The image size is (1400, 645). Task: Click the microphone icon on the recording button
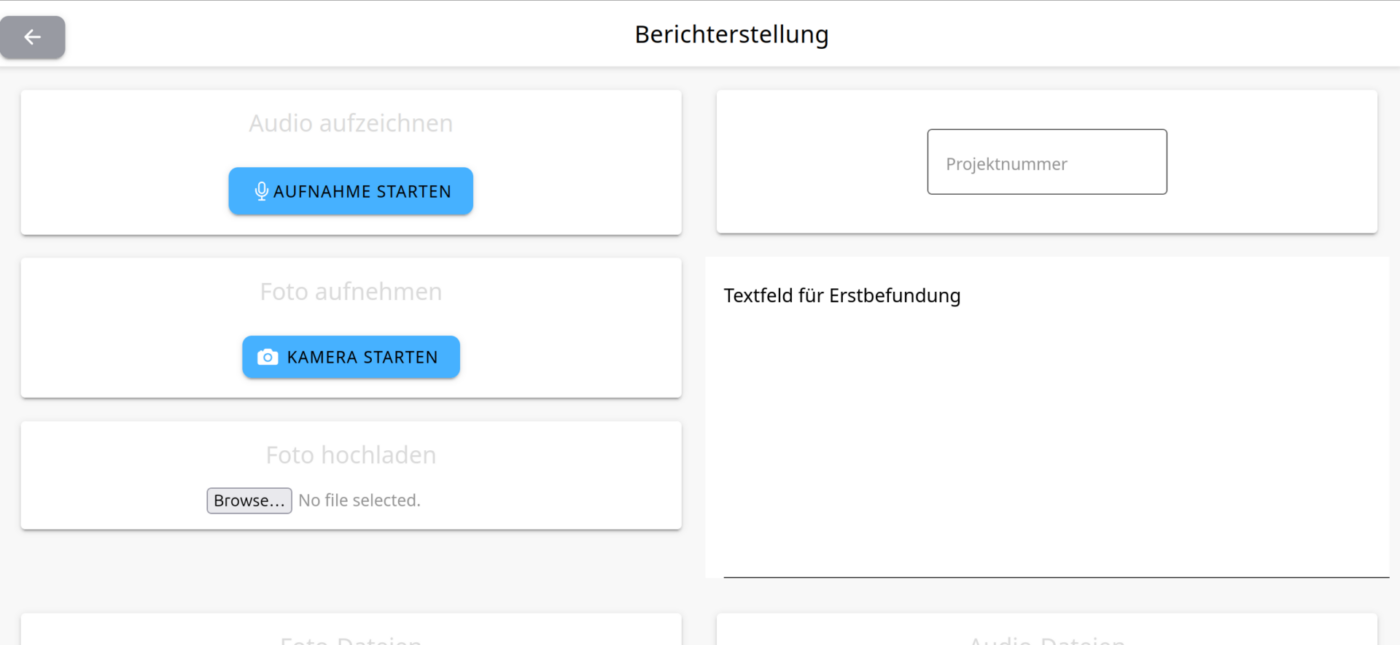tap(261, 191)
